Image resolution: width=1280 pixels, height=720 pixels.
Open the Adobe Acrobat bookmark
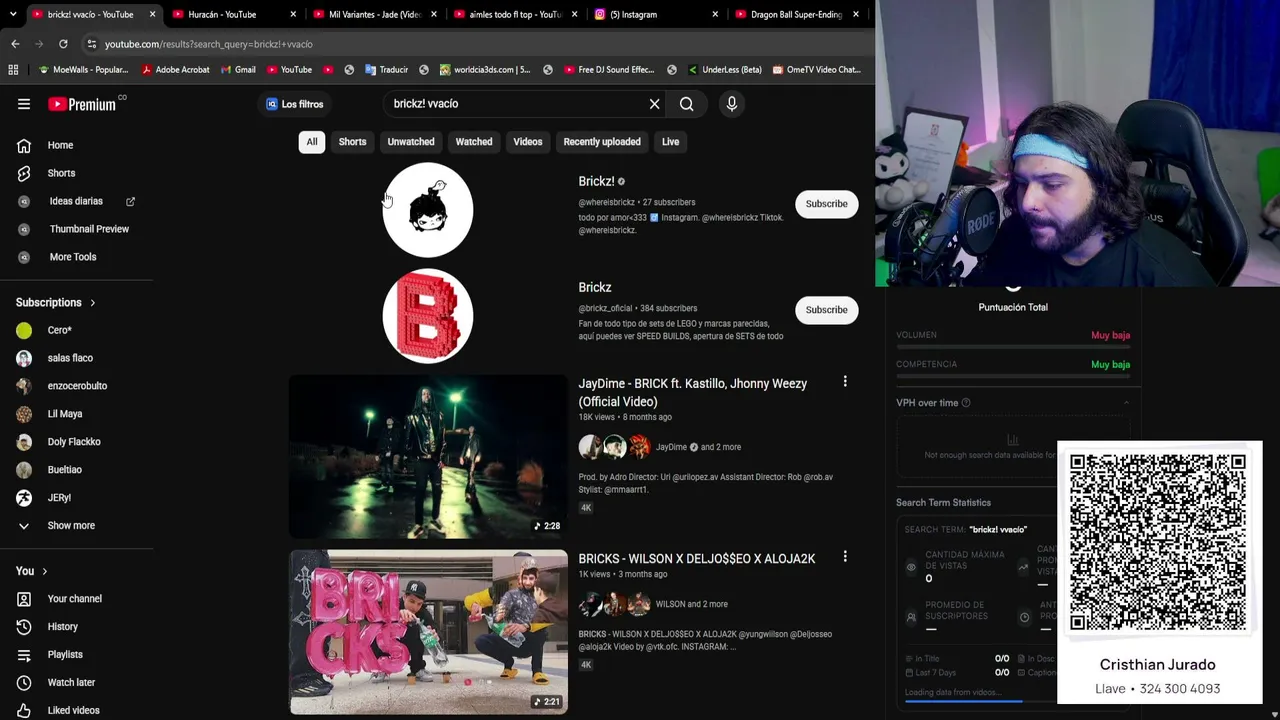[175, 70]
